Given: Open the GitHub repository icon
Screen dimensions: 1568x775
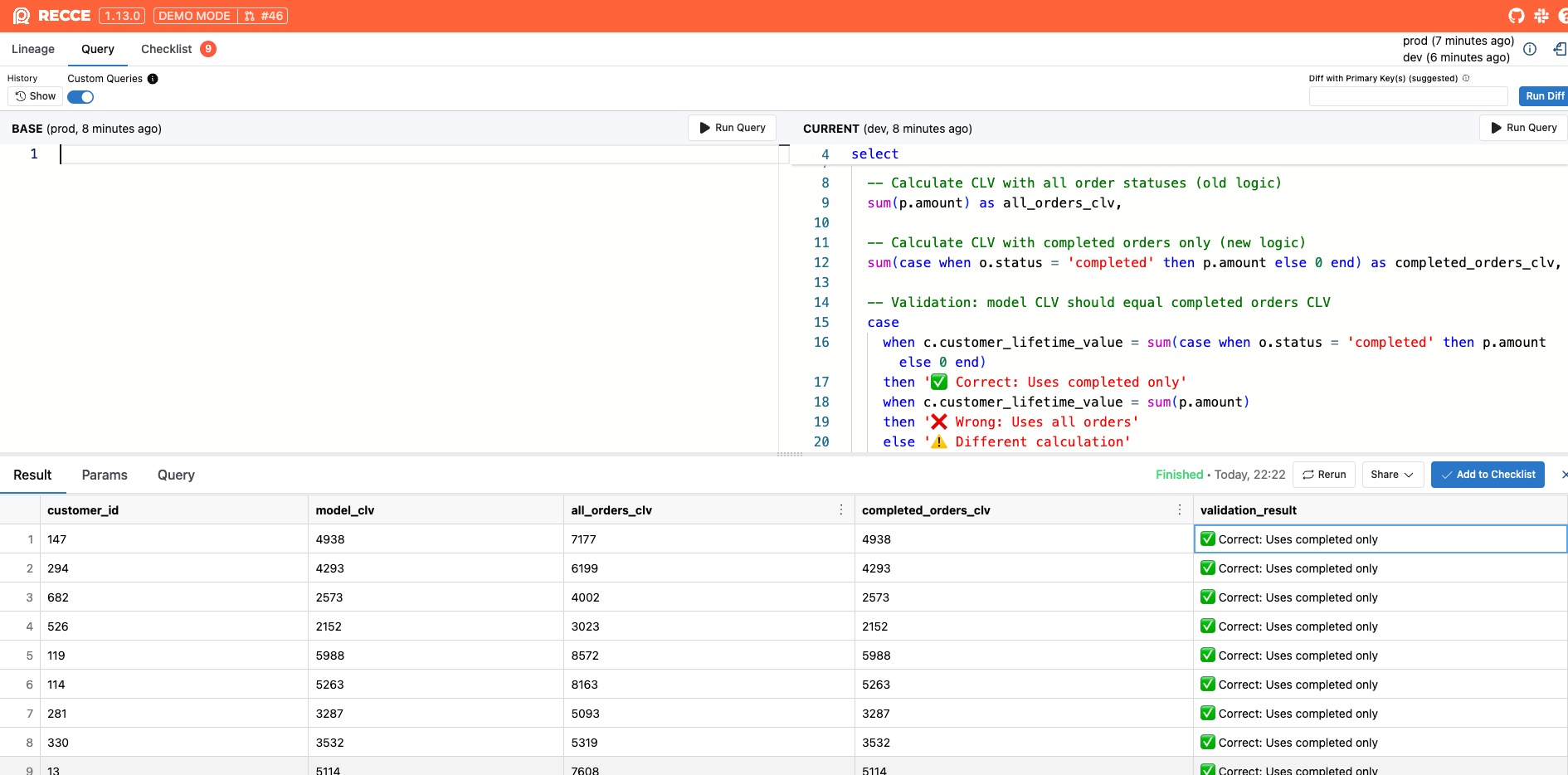Looking at the screenshot, I should 1517,16.
